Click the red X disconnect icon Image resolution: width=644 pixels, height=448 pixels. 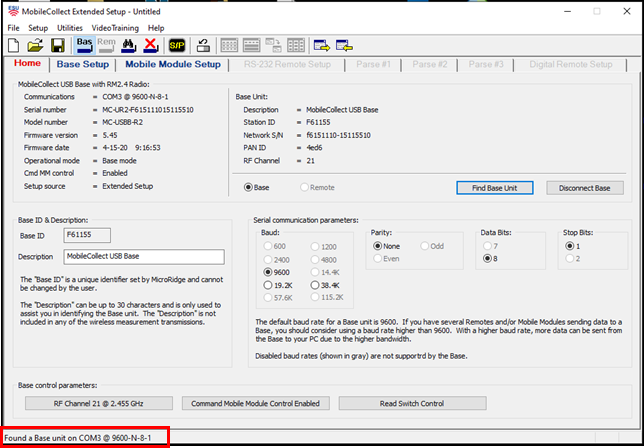point(151,45)
